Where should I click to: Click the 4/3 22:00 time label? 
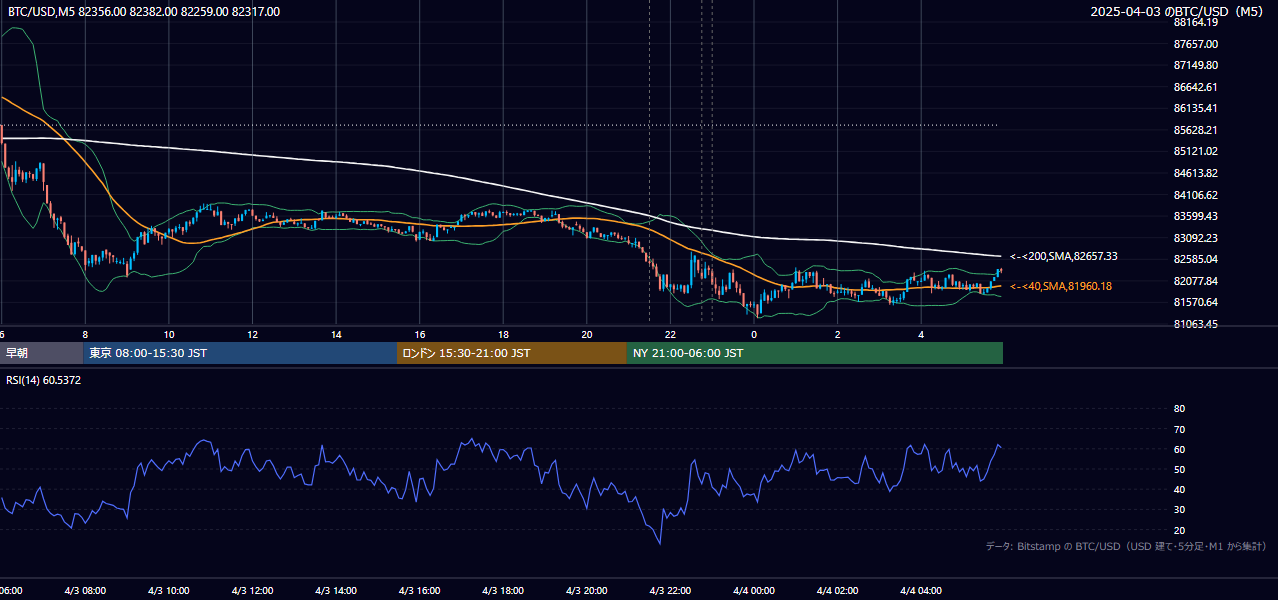tap(670, 591)
